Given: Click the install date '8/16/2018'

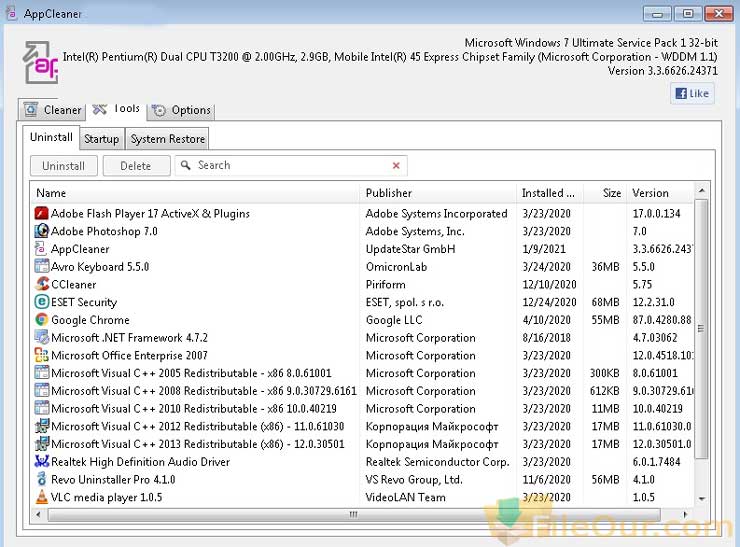Looking at the screenshot, I should 547,338.
